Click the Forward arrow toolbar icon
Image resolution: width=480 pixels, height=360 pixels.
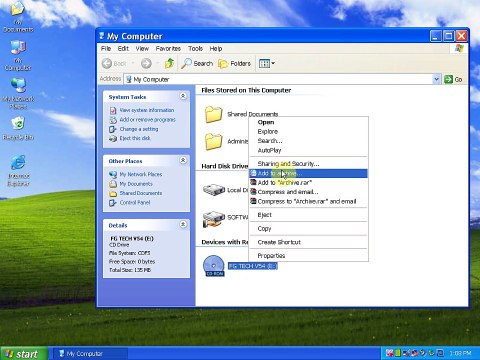[x=146, y=63]
